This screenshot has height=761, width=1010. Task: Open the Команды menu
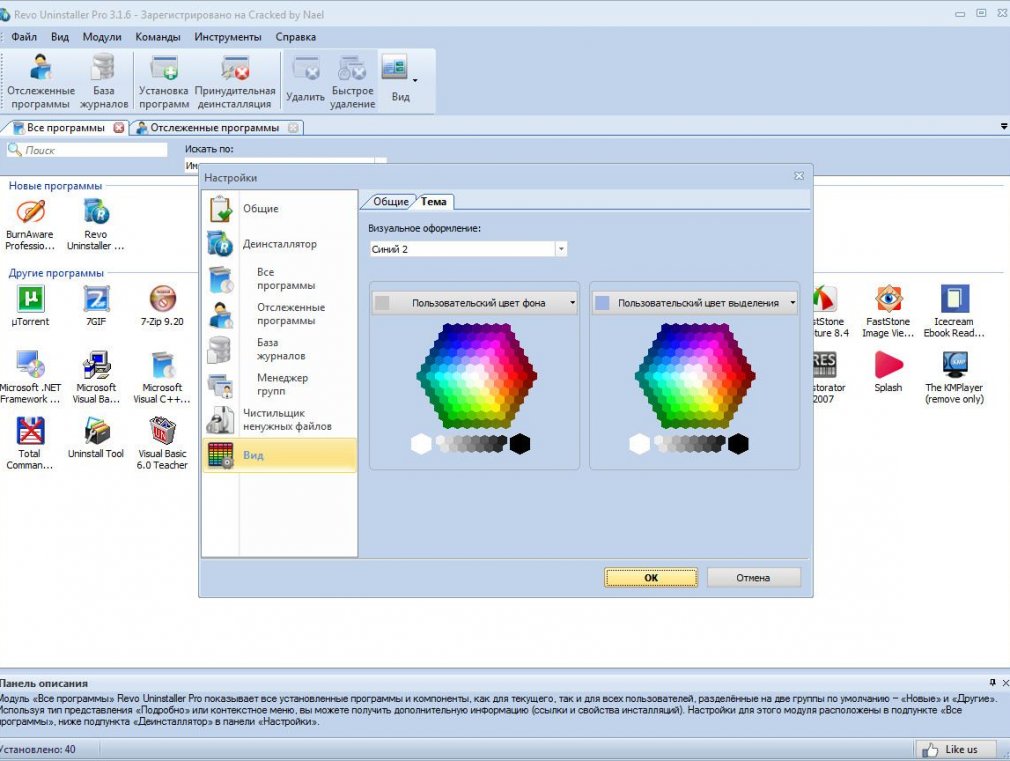point(158,37)
